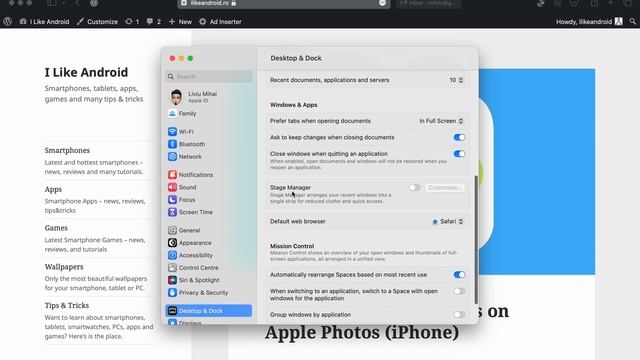
Task: Click the settings pane vertical scrollbar
Action: point(476,240)
